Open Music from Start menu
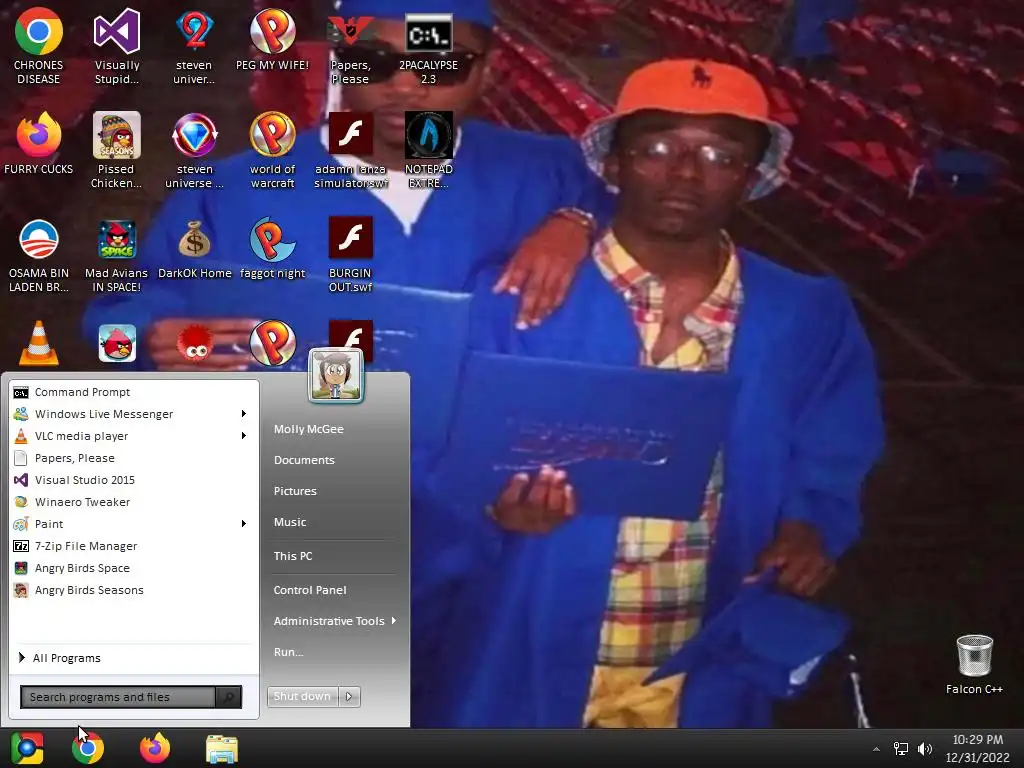Viewport: 1024px width, 768px height. (x=289, y=522)
